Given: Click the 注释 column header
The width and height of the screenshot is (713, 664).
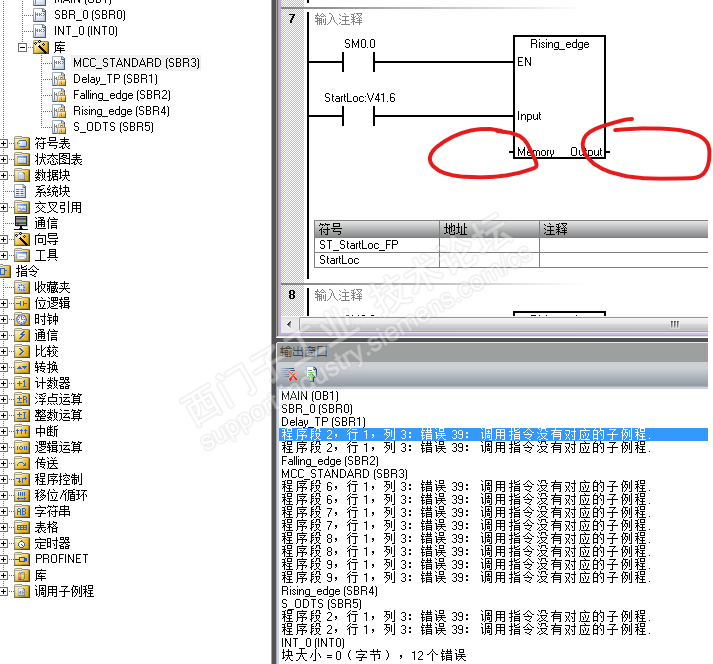Looking at the screenshot, I should click(x=623, y=229).
